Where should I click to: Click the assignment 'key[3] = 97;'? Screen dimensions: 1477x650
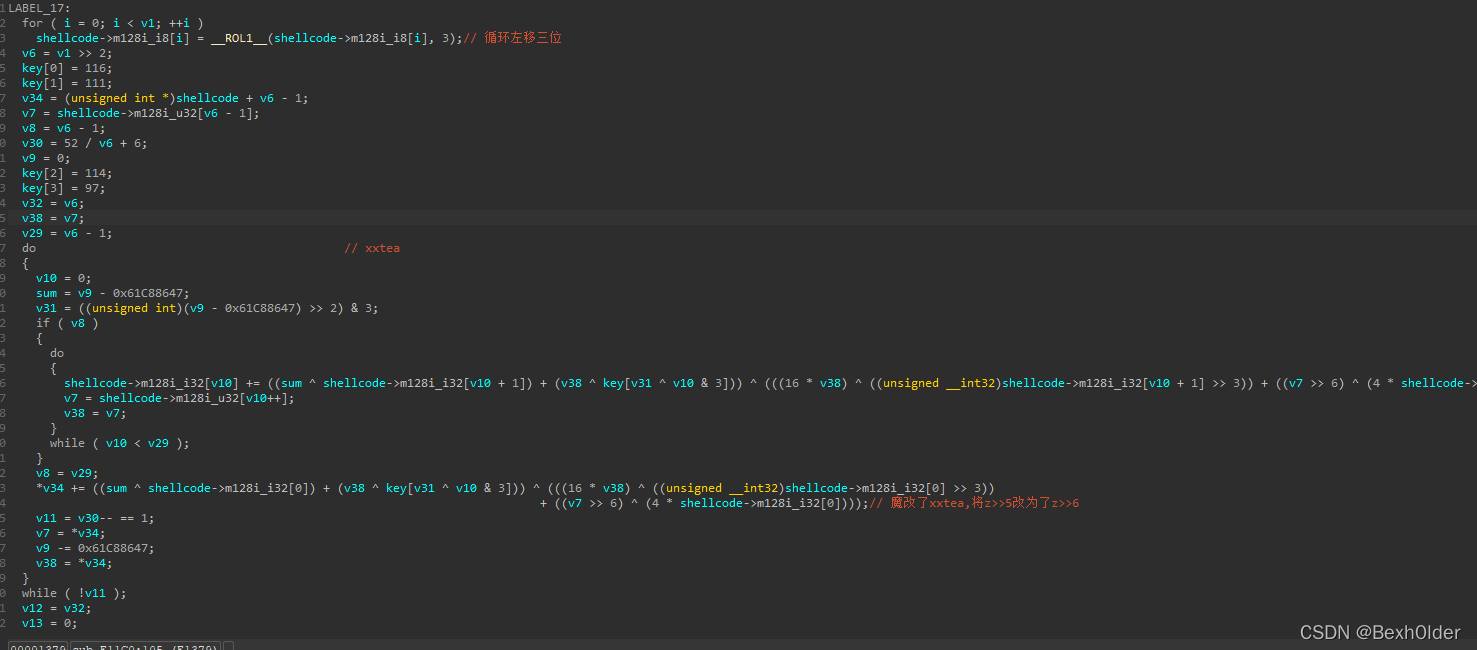tap(64, 188)
